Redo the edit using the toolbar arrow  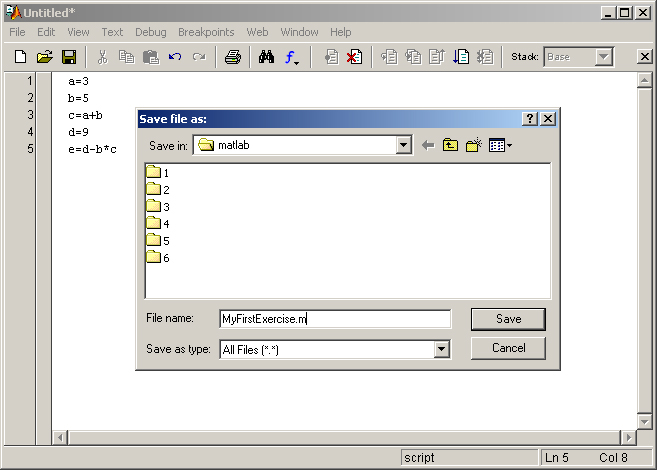pyautogui.click(x=199, y=57)
